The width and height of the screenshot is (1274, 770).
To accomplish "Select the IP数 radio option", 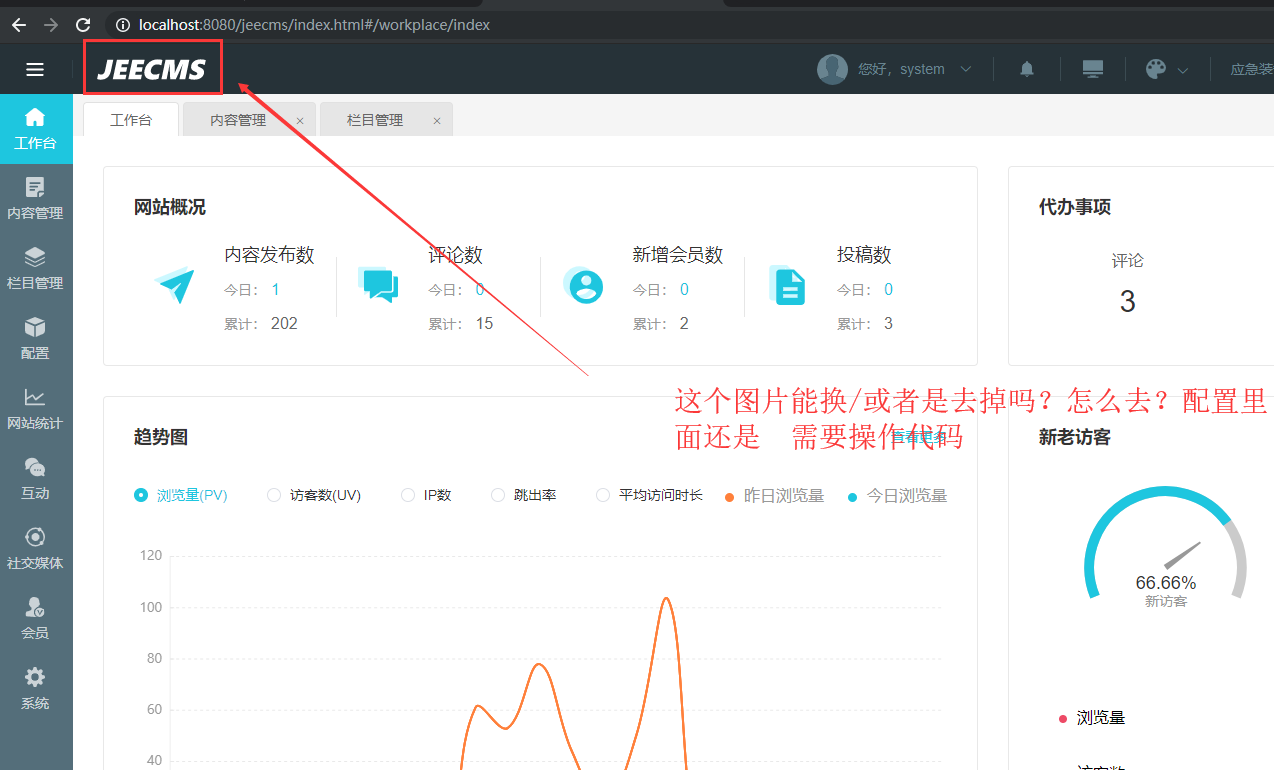I will (x=426, y=495).
